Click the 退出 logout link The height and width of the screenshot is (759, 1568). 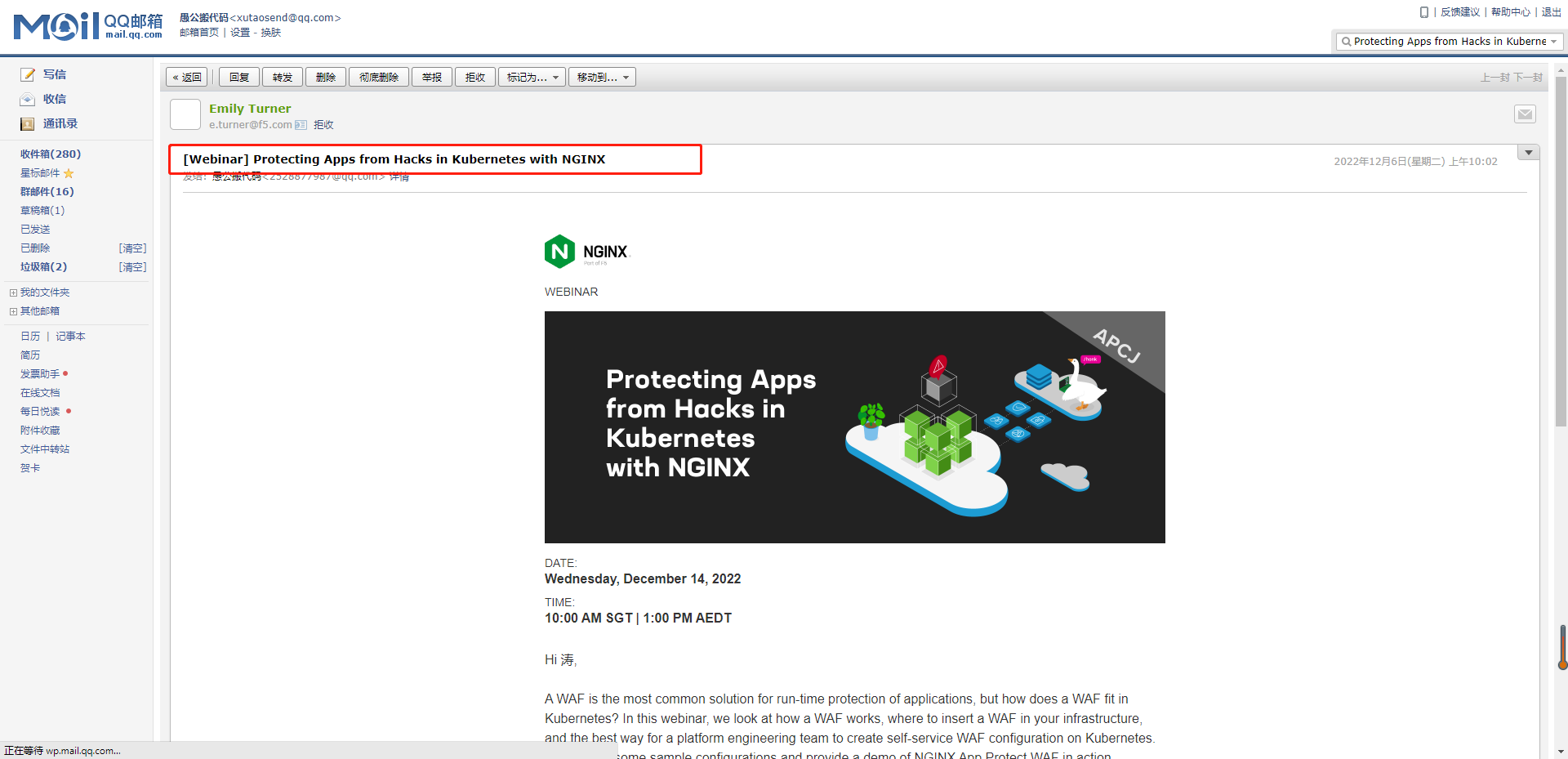point(1552,12)
